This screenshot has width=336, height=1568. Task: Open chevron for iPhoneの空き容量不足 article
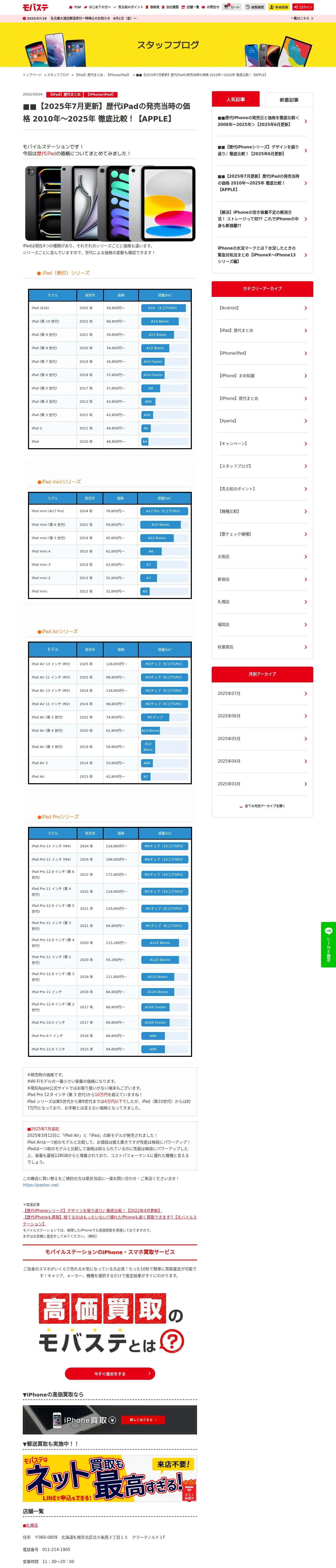coord(305,219)
